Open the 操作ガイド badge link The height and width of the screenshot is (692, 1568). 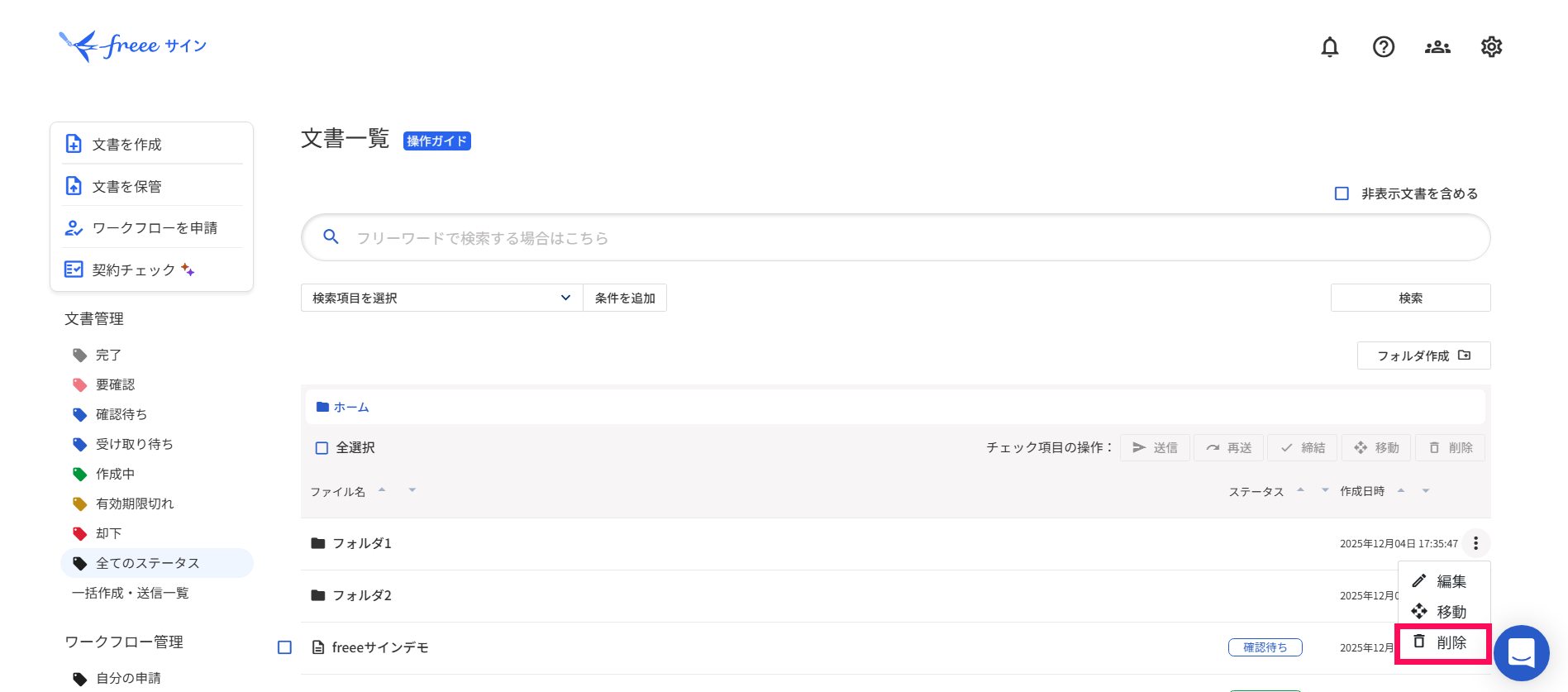tap(436, 141)
